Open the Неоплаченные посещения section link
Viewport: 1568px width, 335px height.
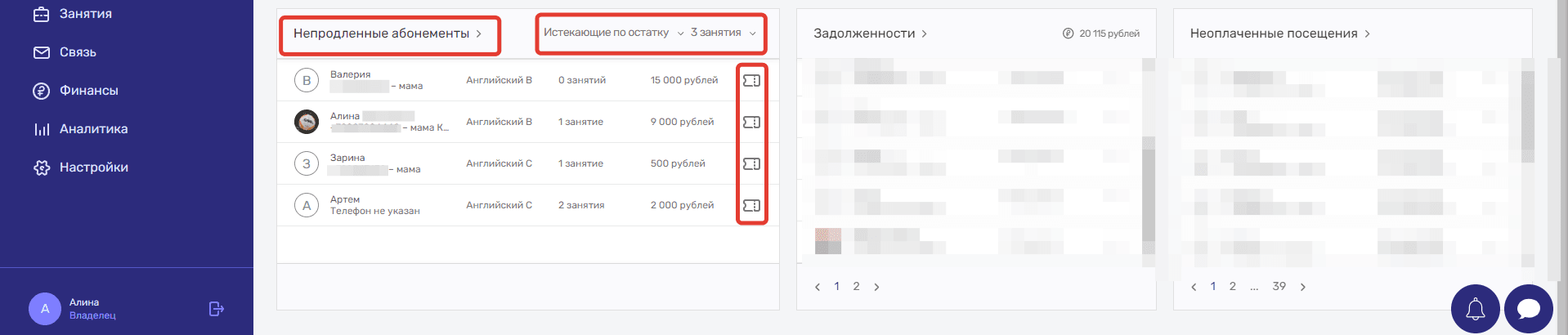(1279, 33)
